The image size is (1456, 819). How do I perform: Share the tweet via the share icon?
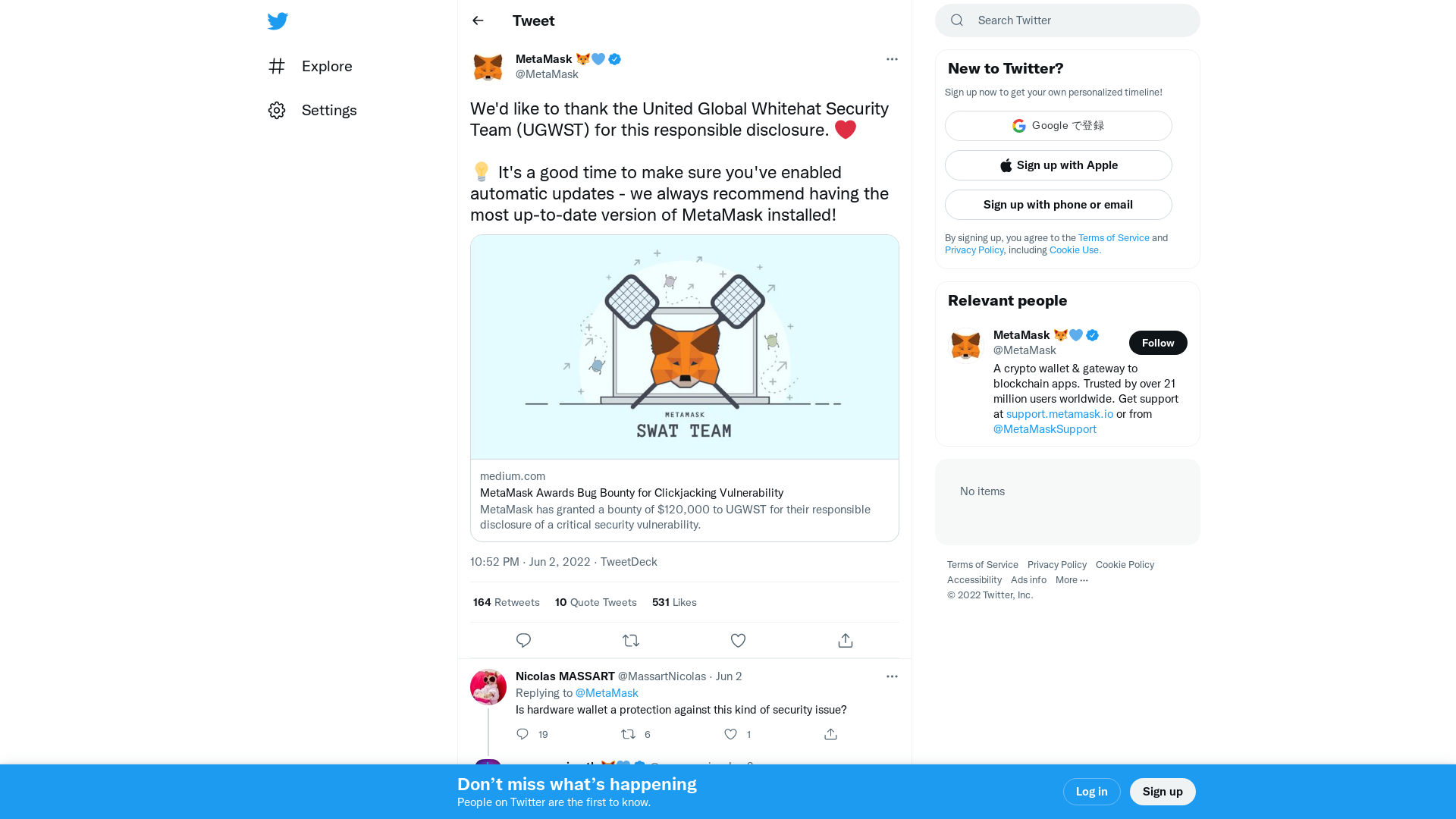coord(845,640)
